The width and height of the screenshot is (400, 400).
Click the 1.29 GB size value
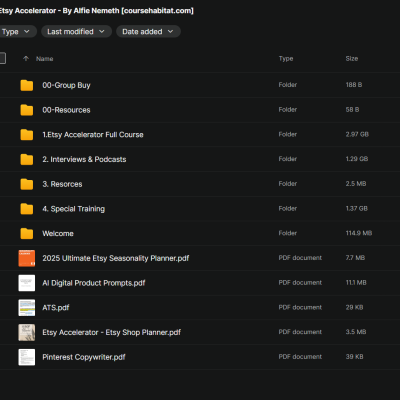[x=357, y=159]
